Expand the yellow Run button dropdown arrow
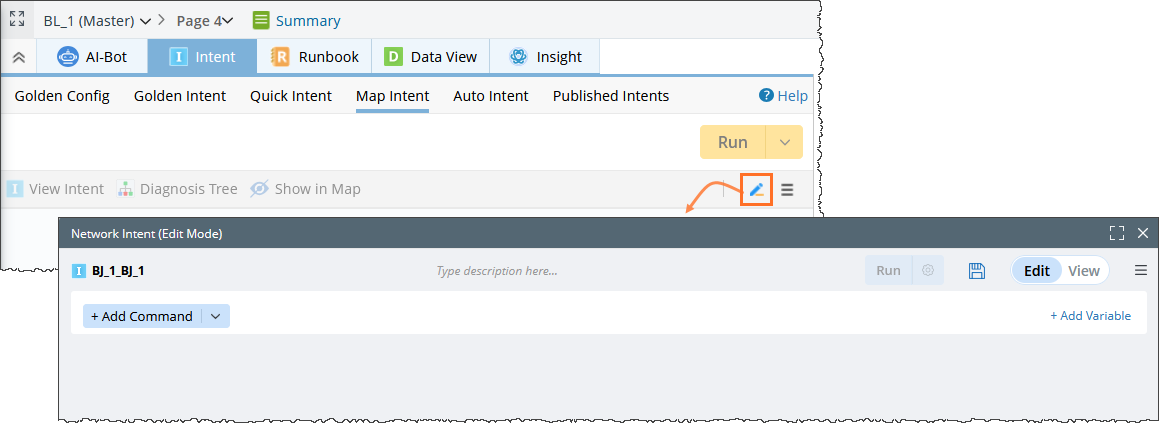Screen dimensions: 1159x426 click(x=784, y=142)
